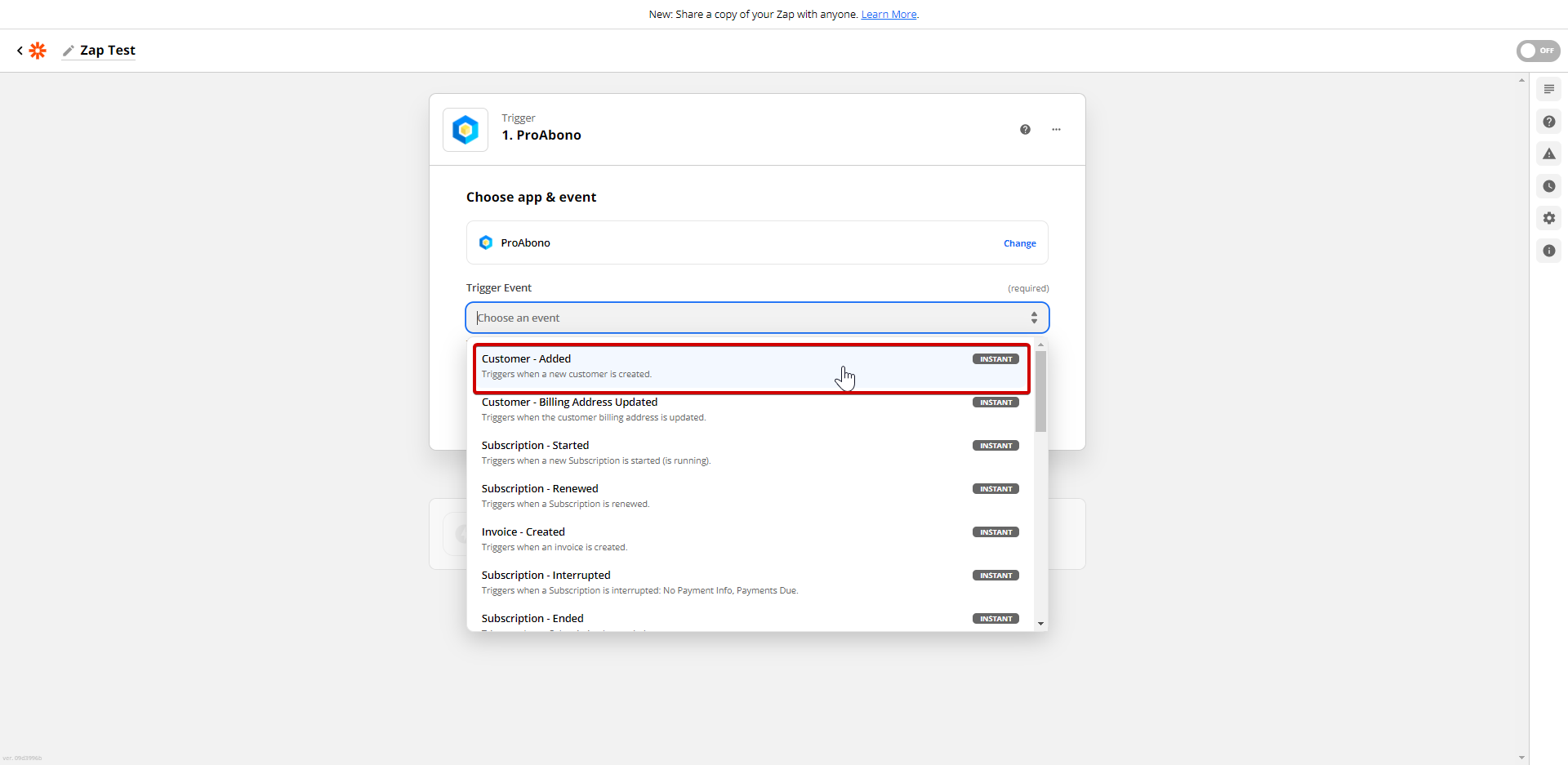Open the sidebar warnings triangle icon
Screen dimensions: 1568x765
pyautogui.click(x=1548, y=153)
